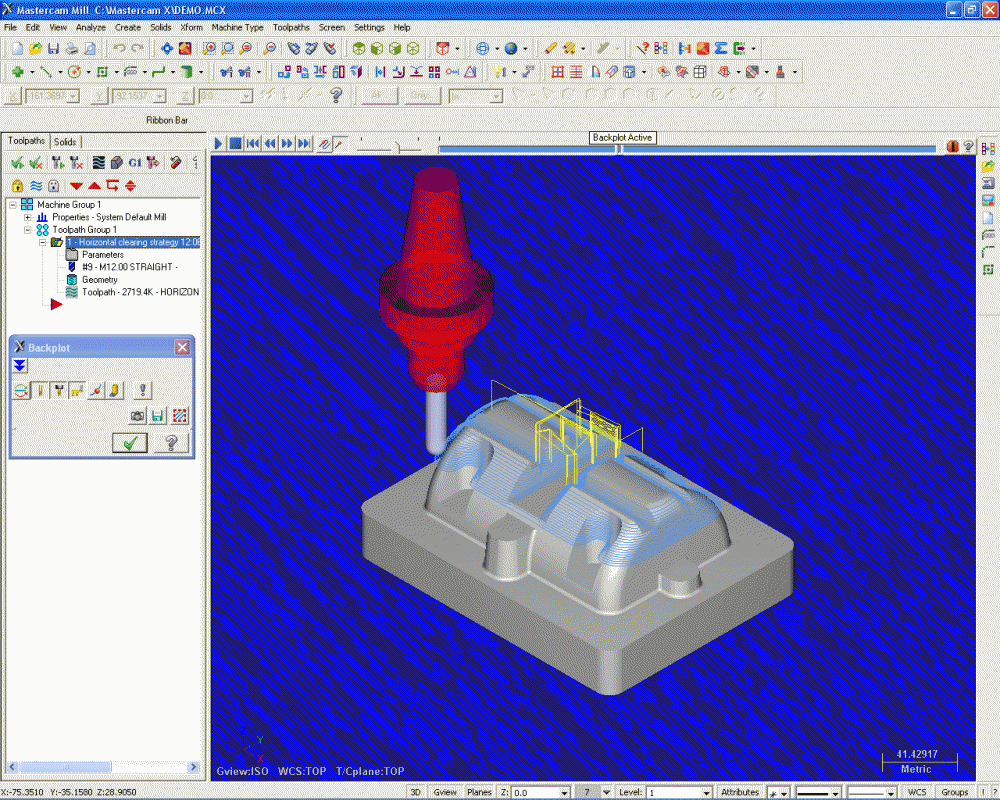Click the red down arrow insert icon
Viewport: 1000px width, 800px height.
click(x=77, y=186)
